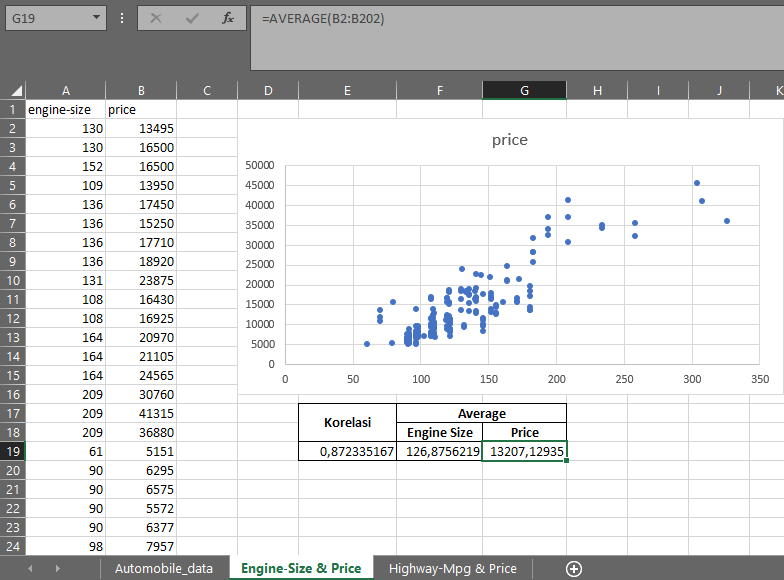Click the chart title price
Image resolution: width=784 pixels, height=580 pixels.
click(x=510, y=140)
